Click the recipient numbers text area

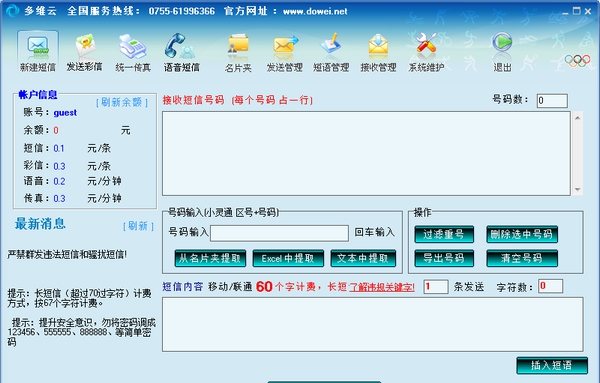pyautogui.click(x=366, y=153)
